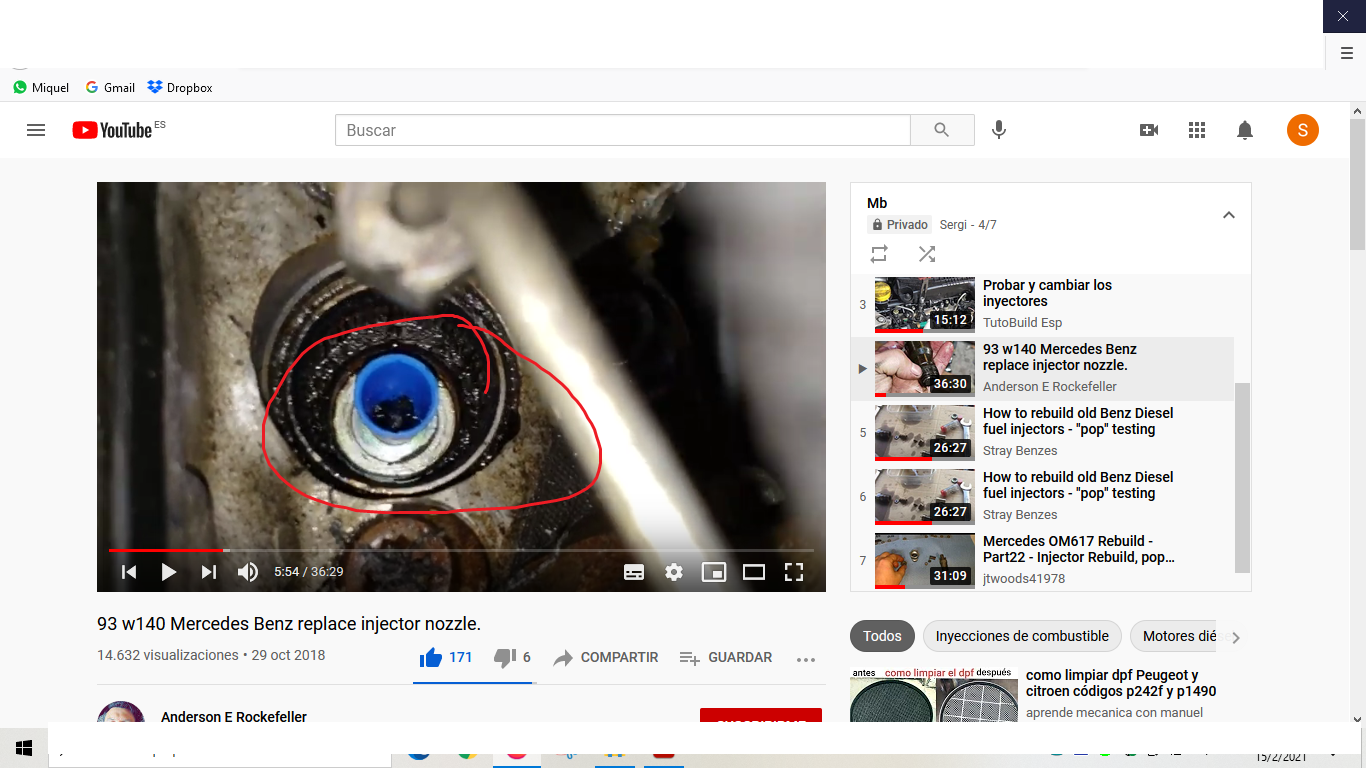Viewport: 1366px width, 768px height.
Task: Click the search magnifier button
Action: (942, 130)
